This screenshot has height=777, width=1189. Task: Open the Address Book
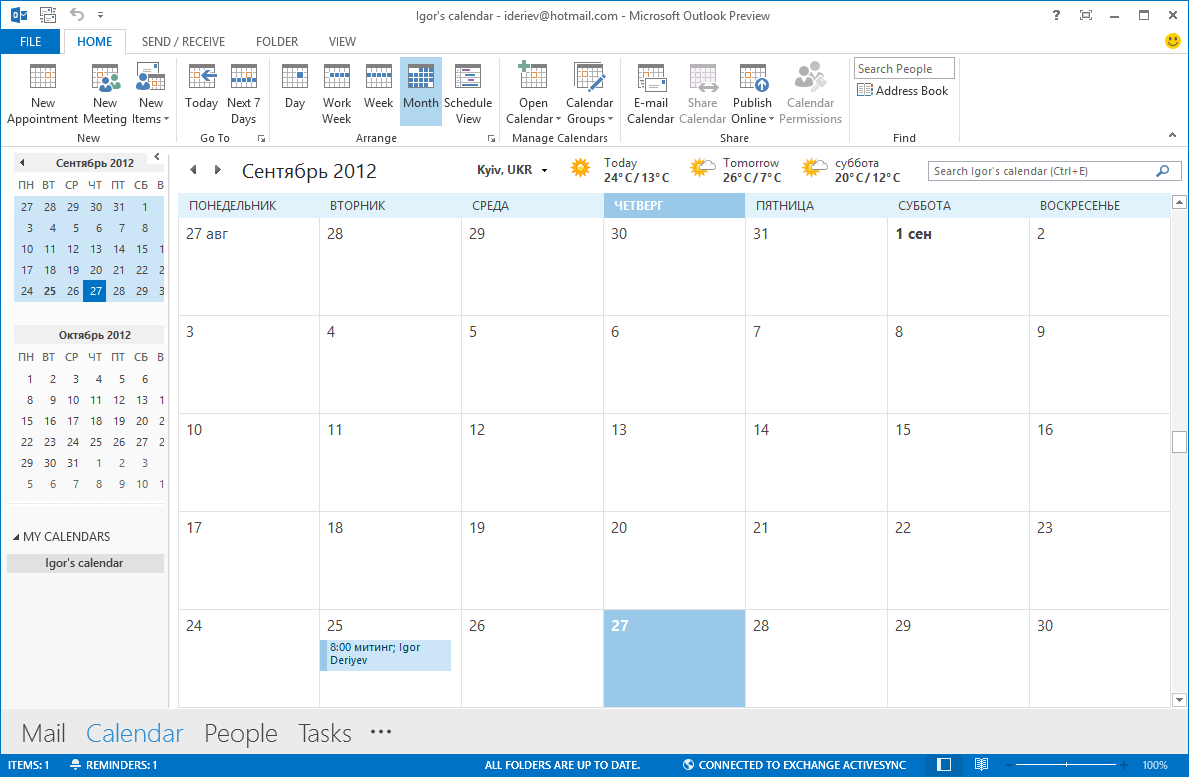tap(902, 90)
